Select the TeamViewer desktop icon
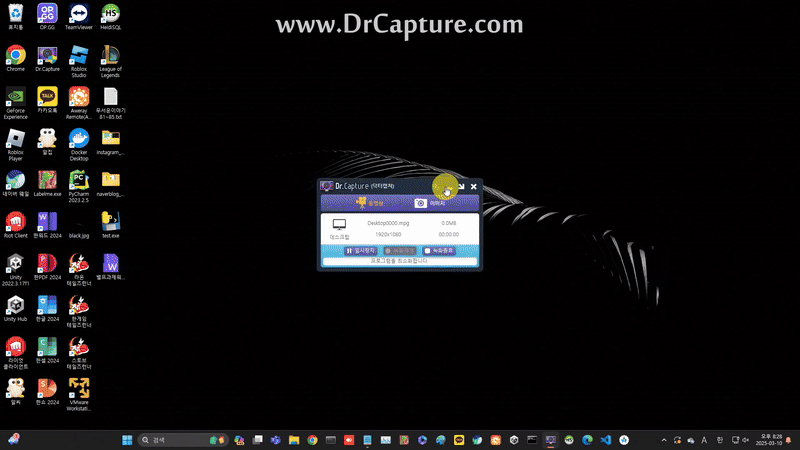 pos(79,17)
